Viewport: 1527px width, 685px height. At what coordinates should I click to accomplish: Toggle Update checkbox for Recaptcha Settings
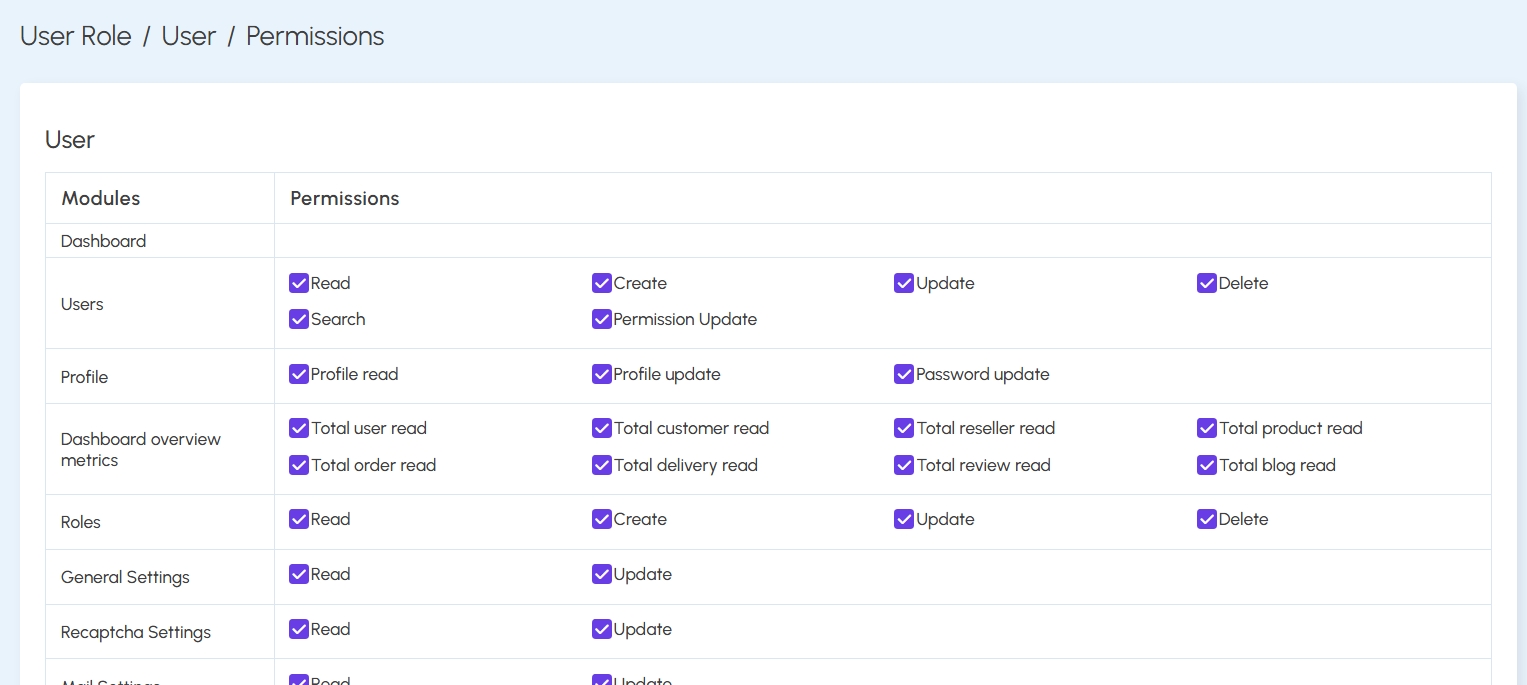[x=602, y=629]
